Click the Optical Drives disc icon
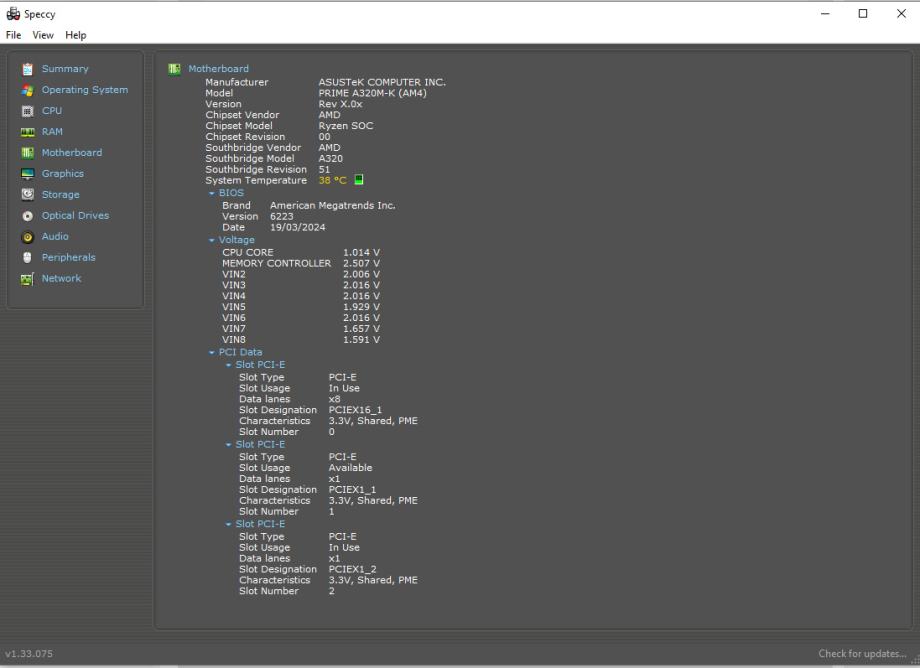The image size is (920, 668). (x=28, y=216)
